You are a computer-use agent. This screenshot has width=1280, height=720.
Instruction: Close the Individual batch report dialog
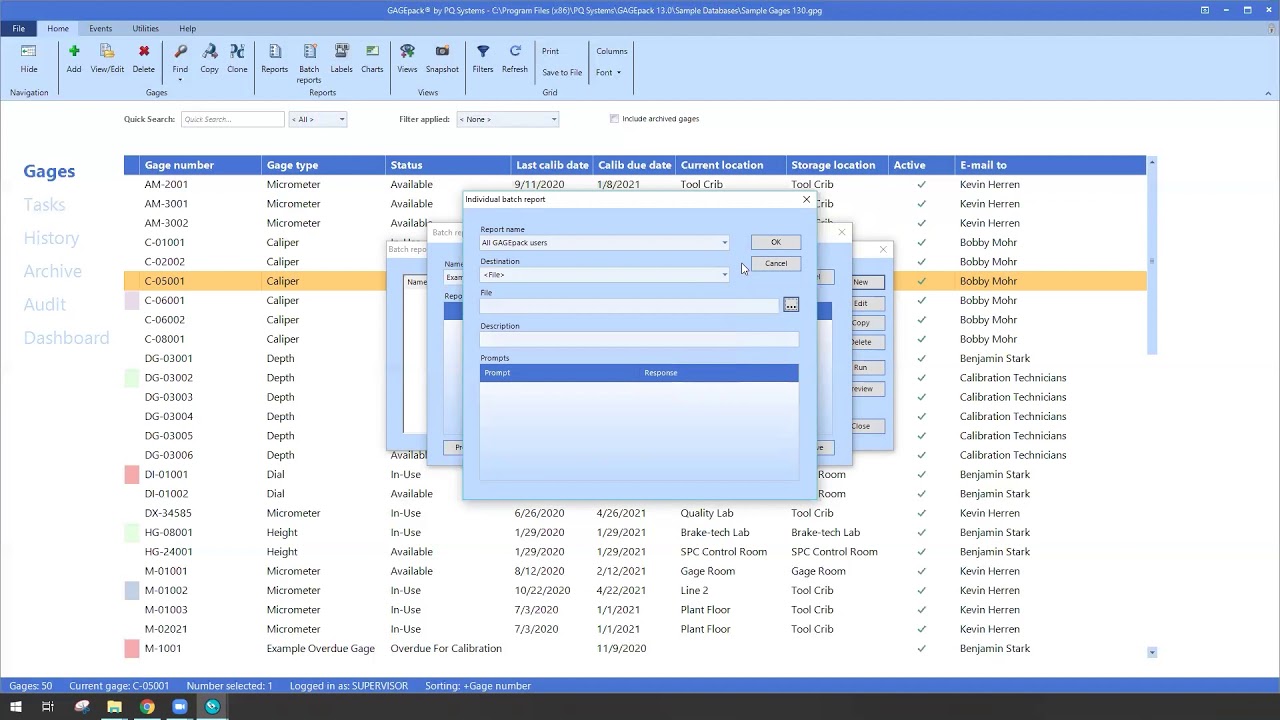[807, 199]
